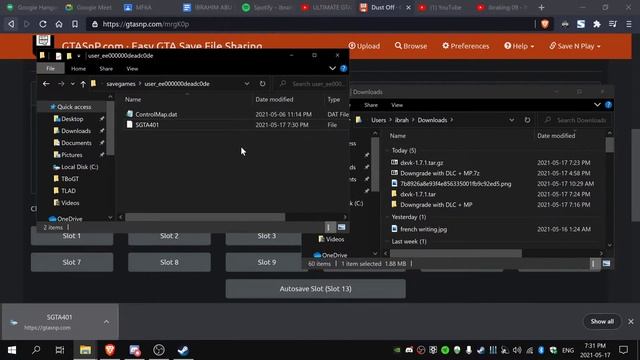
Task: Navigate back in savegames Explorer
Action: pyautogui.click(x=46, y=84)
